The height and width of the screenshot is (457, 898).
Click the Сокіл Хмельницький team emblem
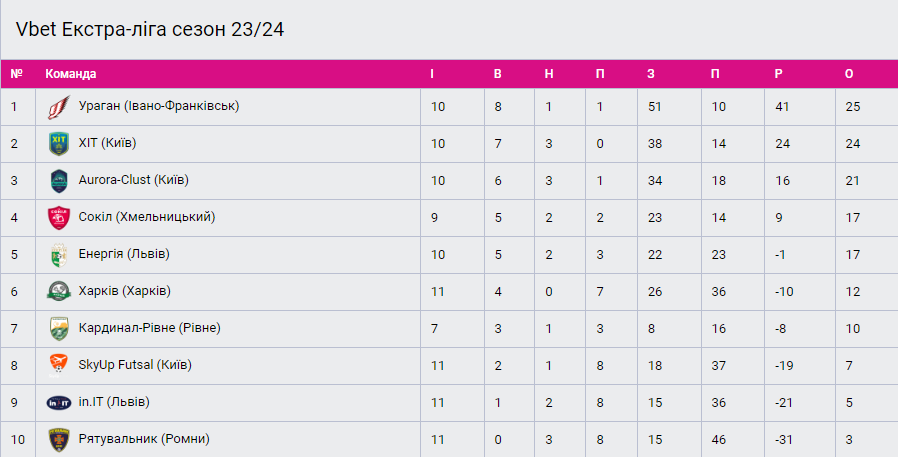(x=59, y=217)
